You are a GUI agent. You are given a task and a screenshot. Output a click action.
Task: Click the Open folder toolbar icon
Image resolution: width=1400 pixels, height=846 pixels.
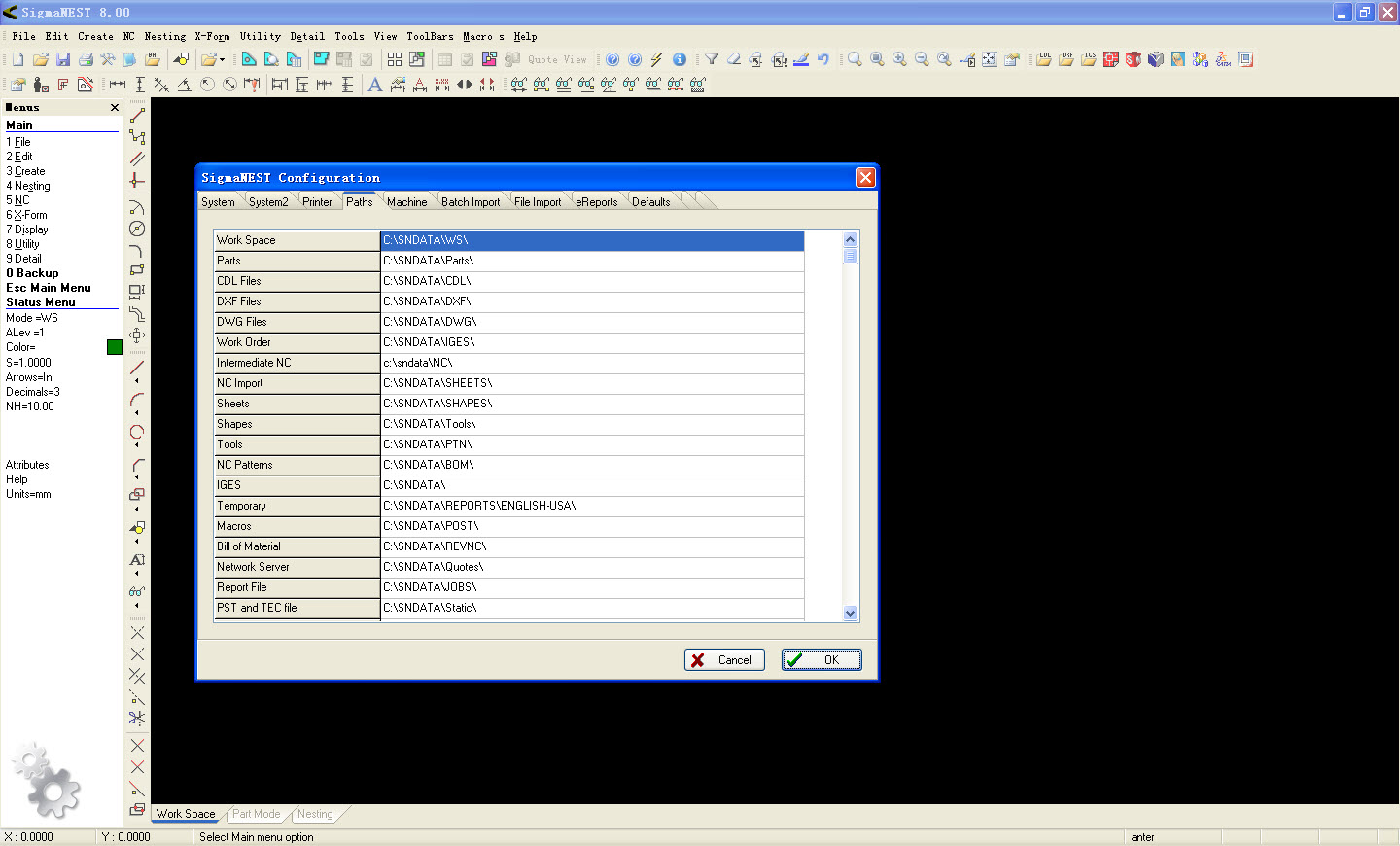40,59
